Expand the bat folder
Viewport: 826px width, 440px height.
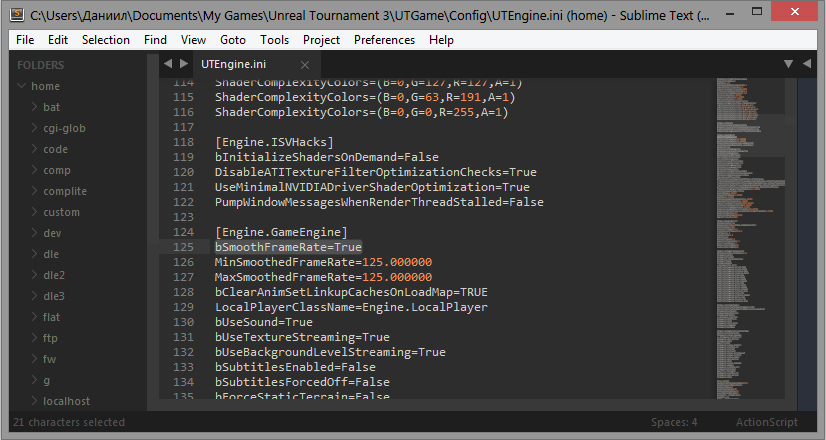pyautogui.click(x=34, y=106)
